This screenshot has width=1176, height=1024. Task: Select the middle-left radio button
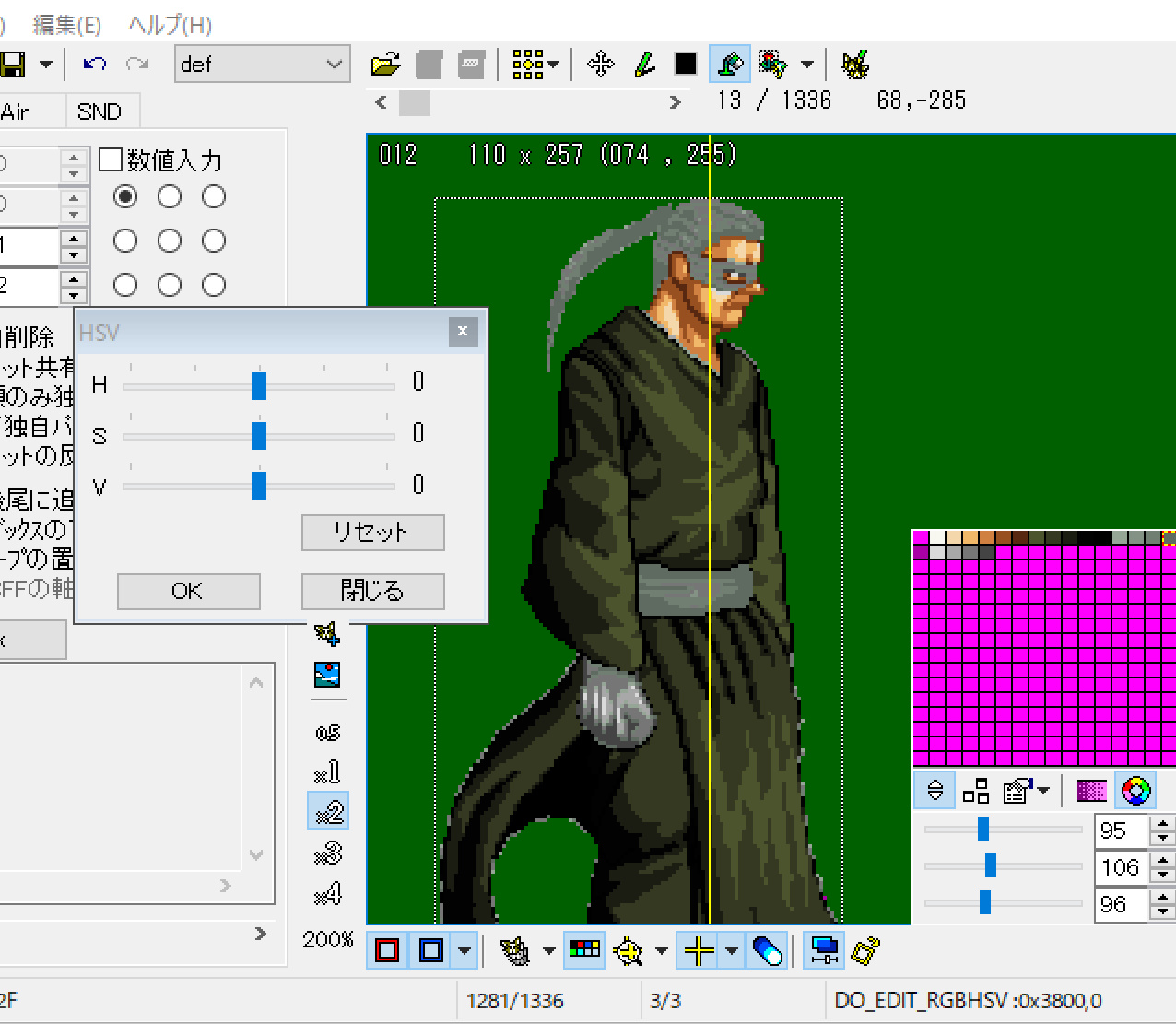click(125, 241)
